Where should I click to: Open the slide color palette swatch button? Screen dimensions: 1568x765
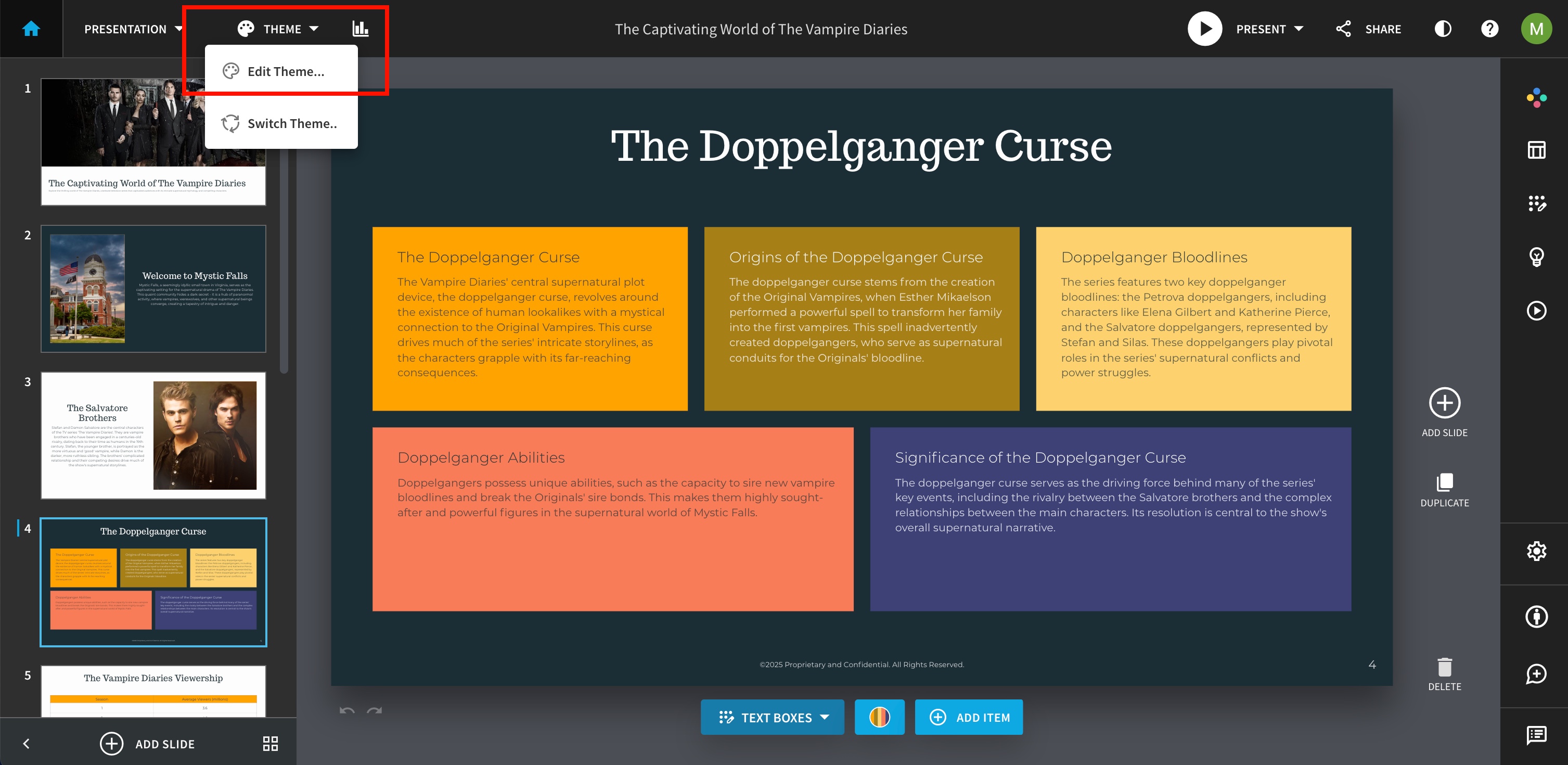click(x=879, y=717)
